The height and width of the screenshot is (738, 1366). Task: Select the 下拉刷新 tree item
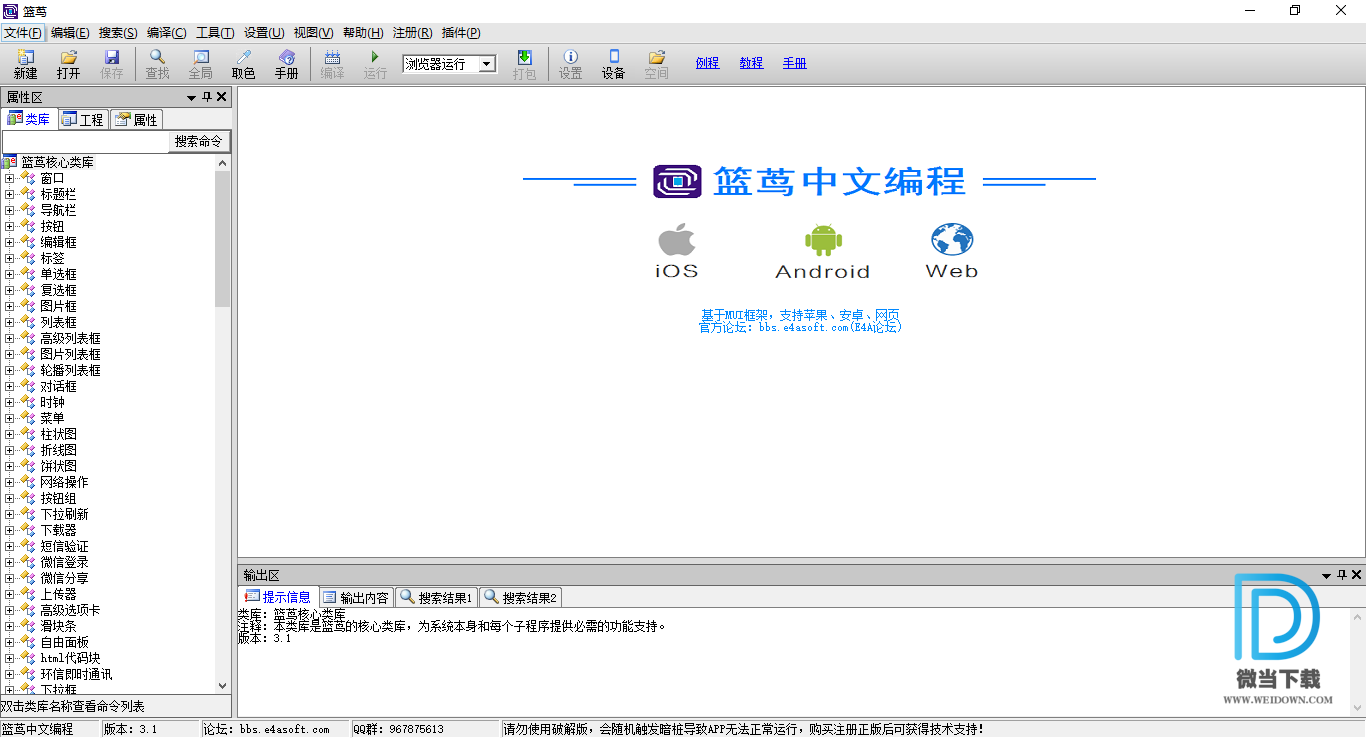click(x=64, y=514)
